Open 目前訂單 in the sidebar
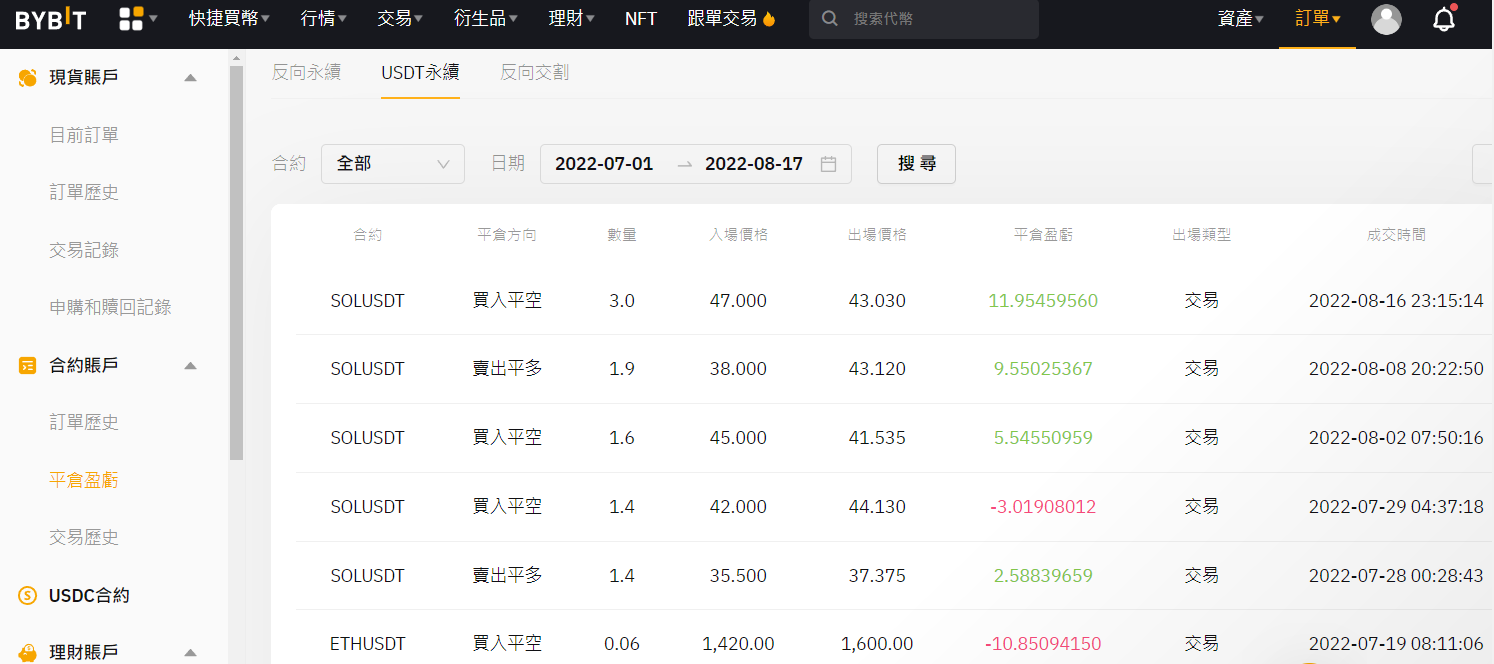Image resolution: width=1494 pixels, height=664 pixels. coord(84,135)
